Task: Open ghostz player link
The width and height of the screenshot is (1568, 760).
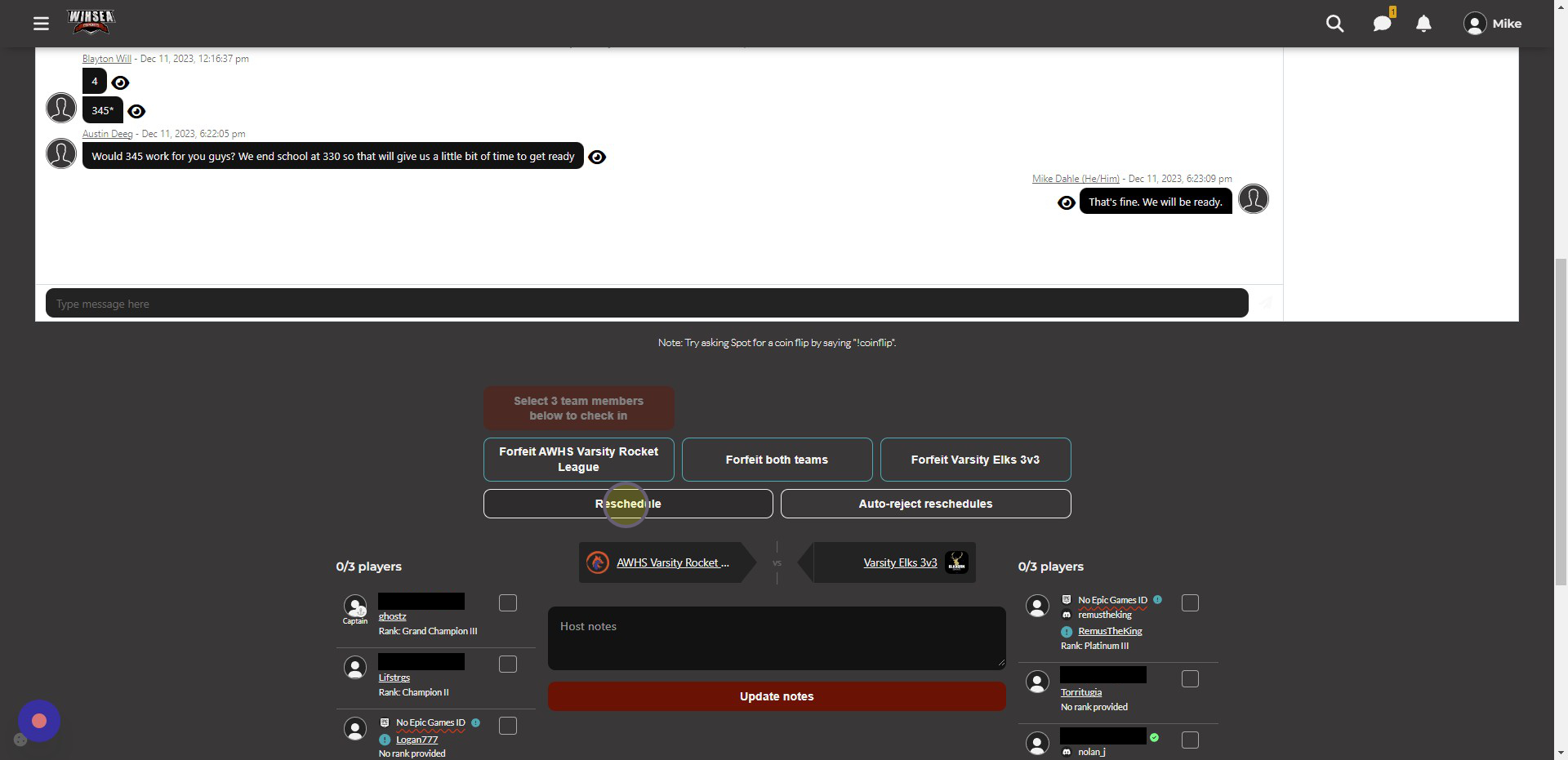Action: tap(392, 616)
